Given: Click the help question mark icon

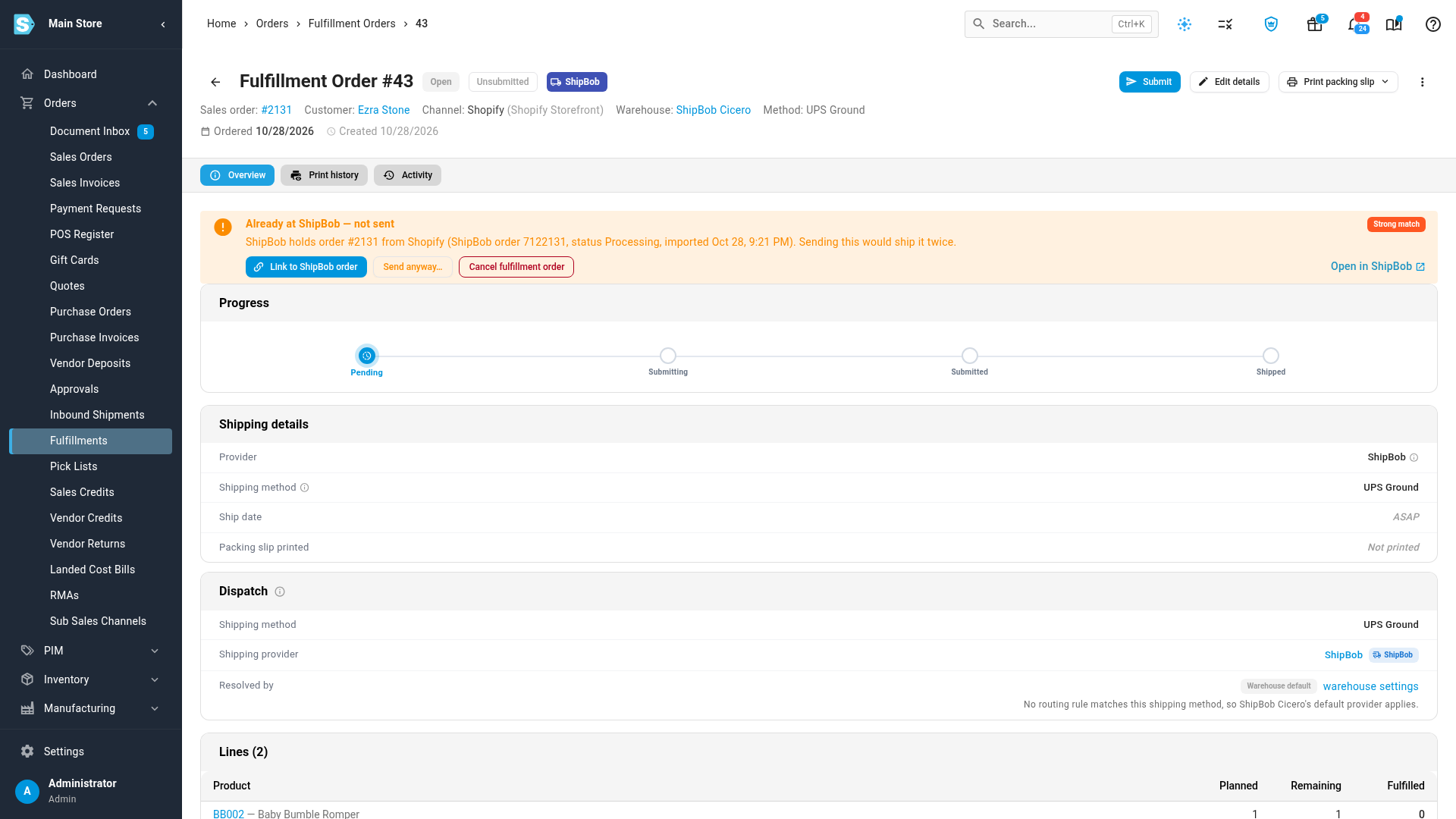Looking at the screenshot, I should pos(1433,24).
